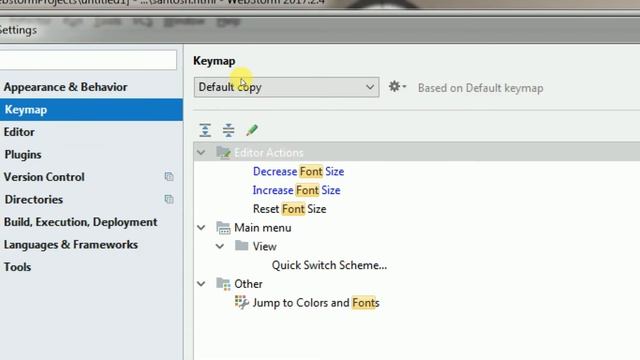Collapse the View subgroup
Viewport: 640px width, 360px height.
coord(220,247)
